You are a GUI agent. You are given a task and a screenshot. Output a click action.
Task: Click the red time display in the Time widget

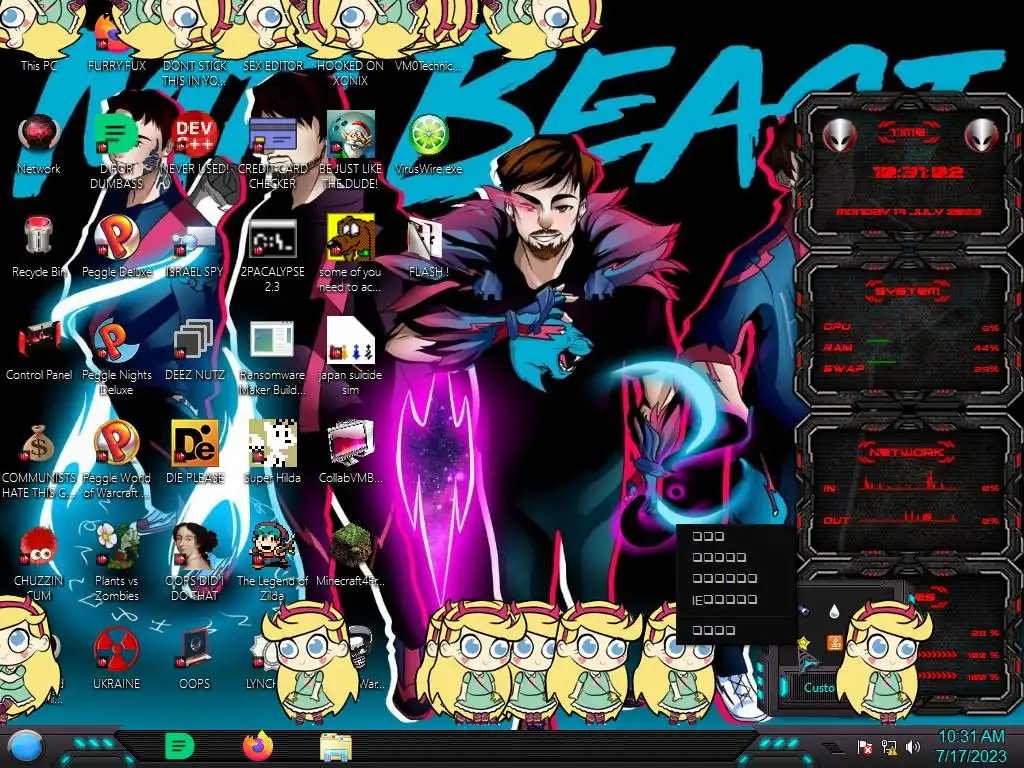point(919,172)
